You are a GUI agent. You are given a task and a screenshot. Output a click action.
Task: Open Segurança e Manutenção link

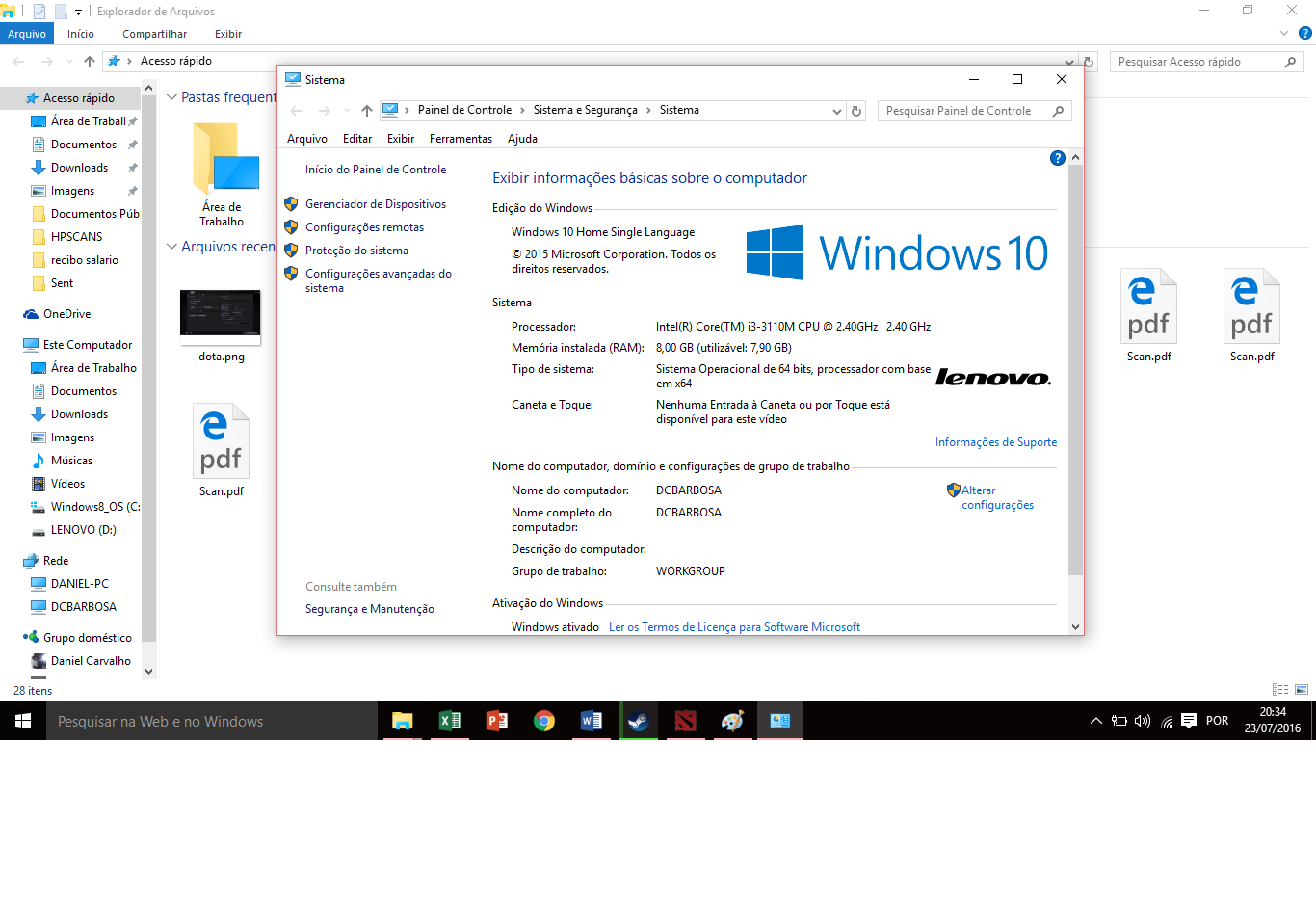[370, 609]
